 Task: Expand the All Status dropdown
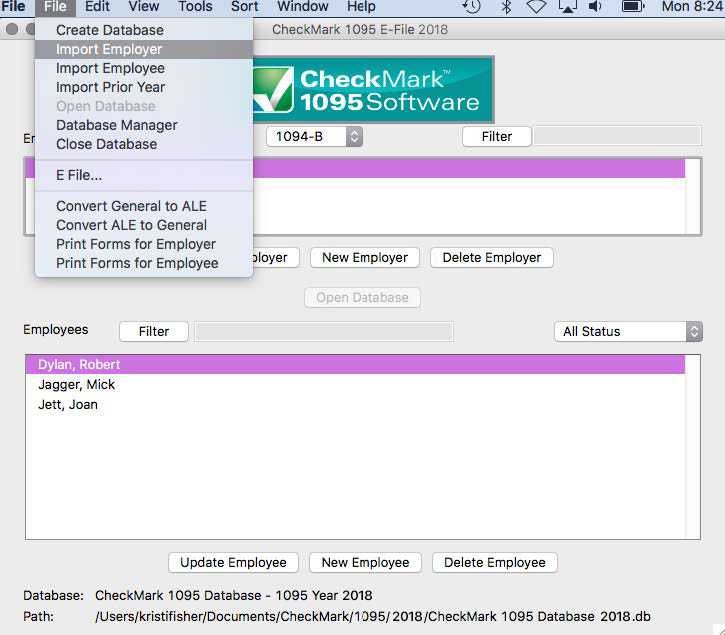(628, 331)
